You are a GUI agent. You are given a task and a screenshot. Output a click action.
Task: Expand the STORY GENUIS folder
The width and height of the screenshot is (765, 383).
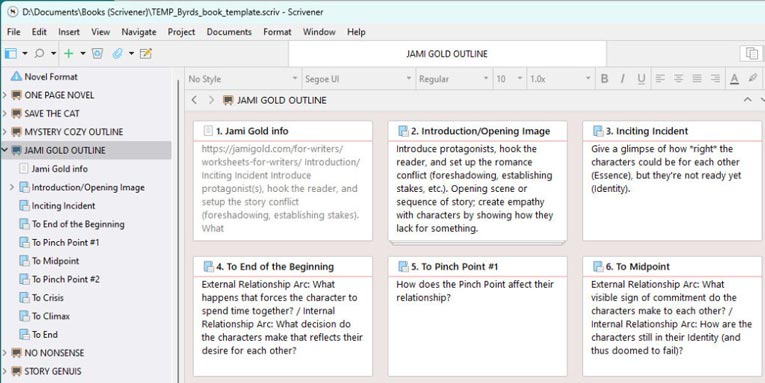click(4, 371)
